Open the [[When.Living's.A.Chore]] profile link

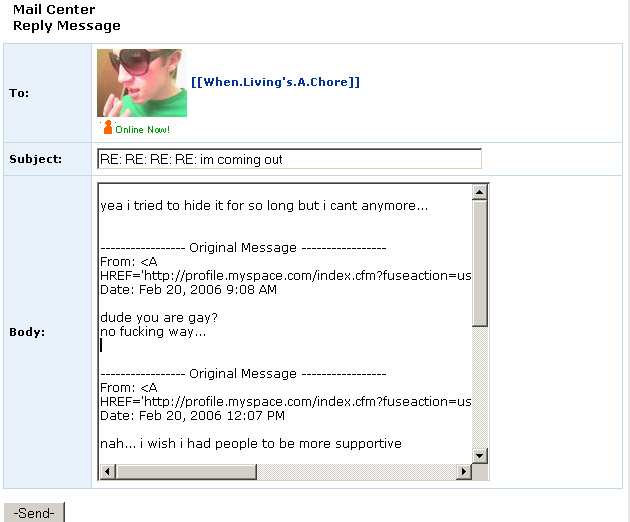click(x=275, y=82)
